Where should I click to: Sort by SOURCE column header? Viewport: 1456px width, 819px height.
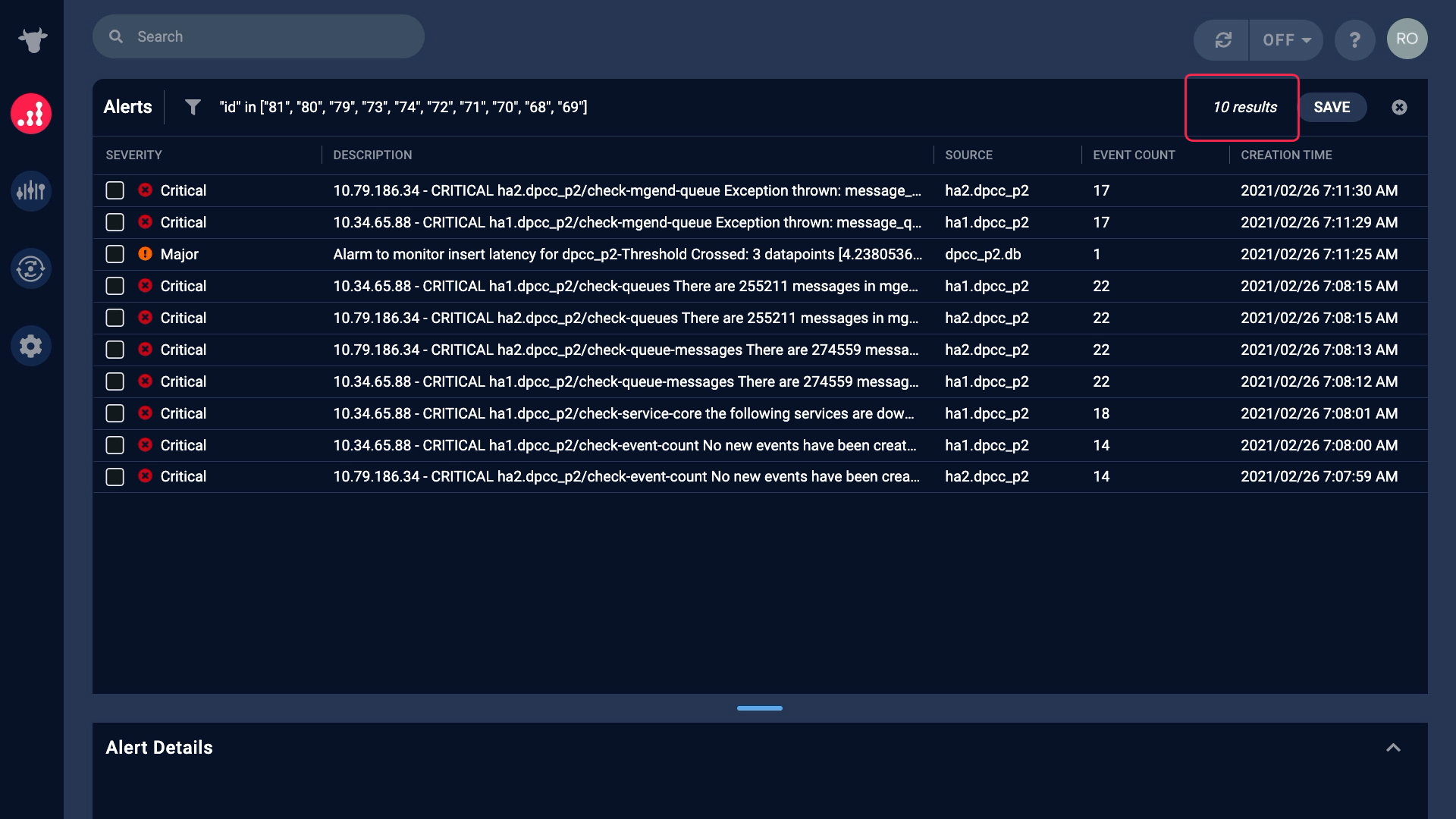(x=968, y=155)
